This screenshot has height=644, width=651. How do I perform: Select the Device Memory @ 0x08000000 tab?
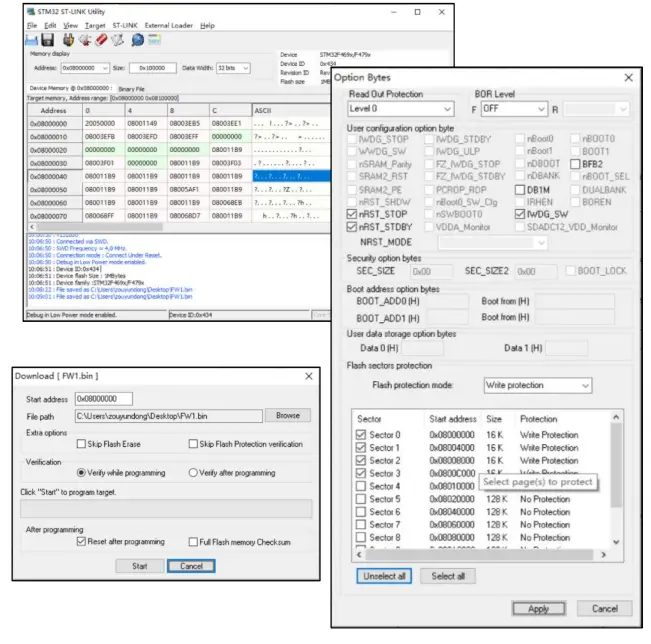pyautogui.click(x=71, y=88)
